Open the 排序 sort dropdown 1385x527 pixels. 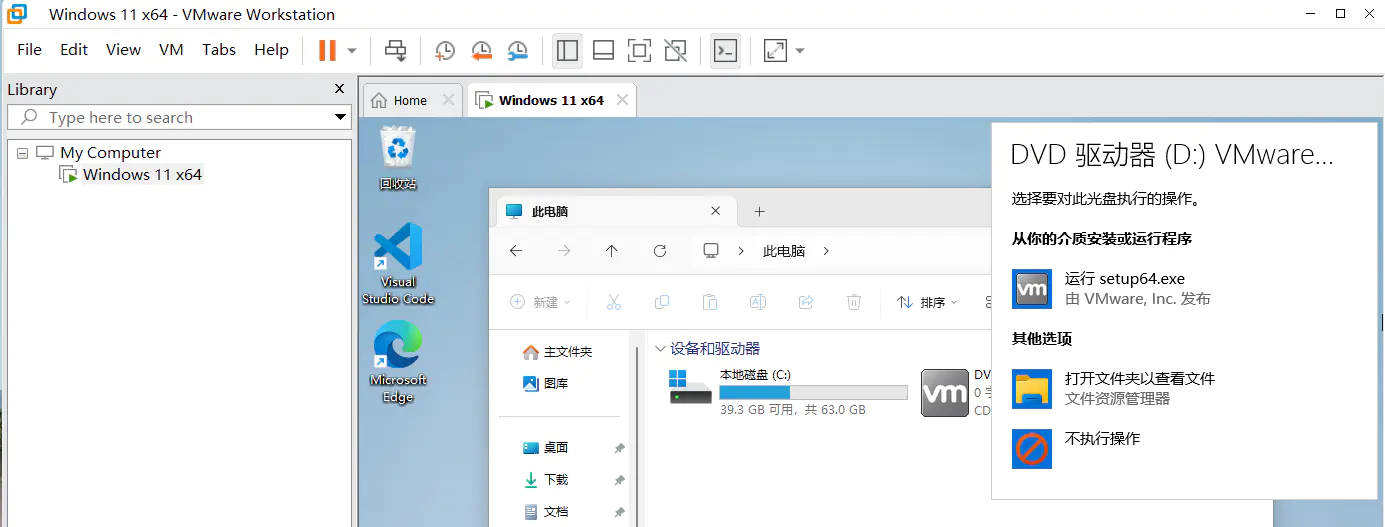click(x=927, y=302)
